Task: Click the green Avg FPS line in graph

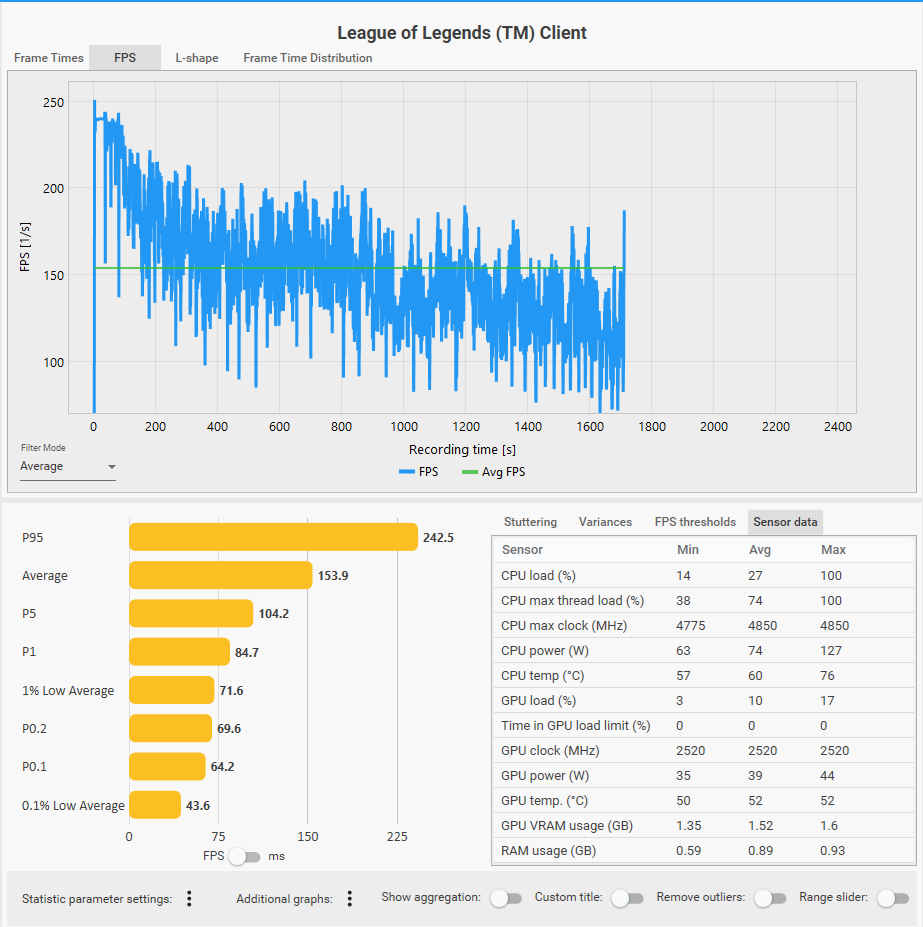Action: 359,268
